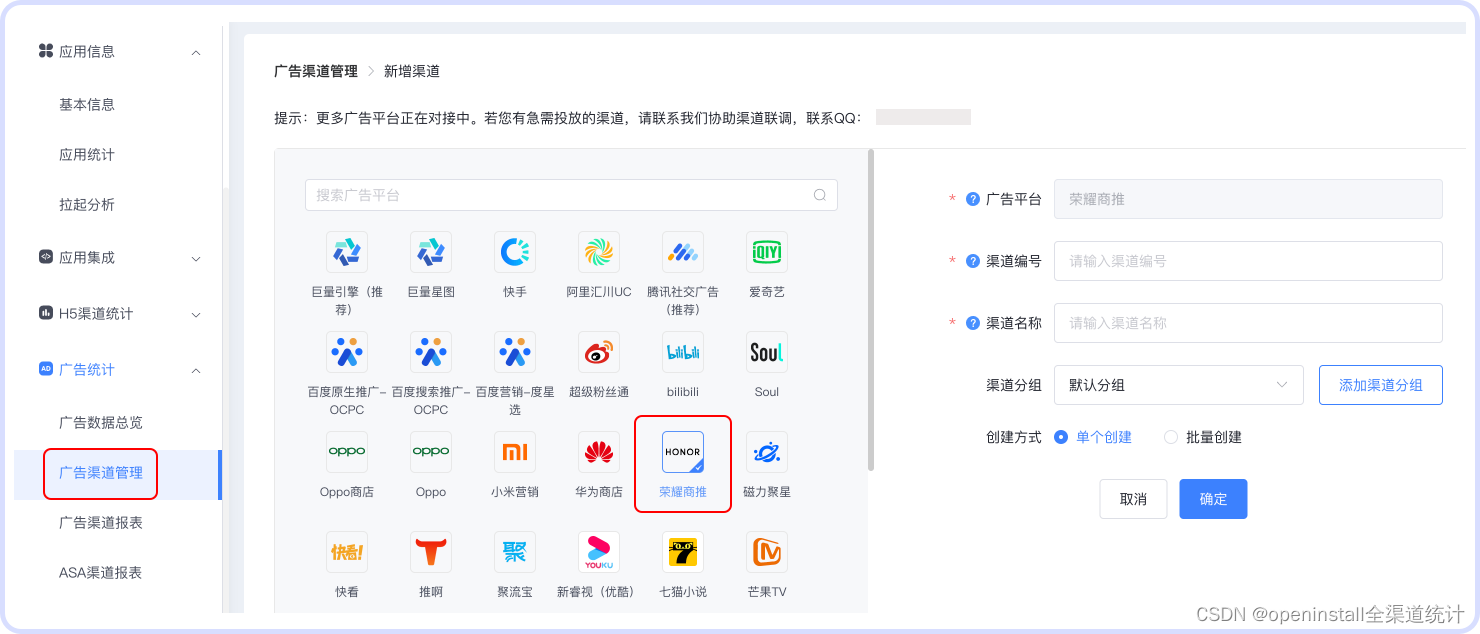Choose the 快手 ad platform icon
Viewport: 1480px width, 634px height.
515,252
